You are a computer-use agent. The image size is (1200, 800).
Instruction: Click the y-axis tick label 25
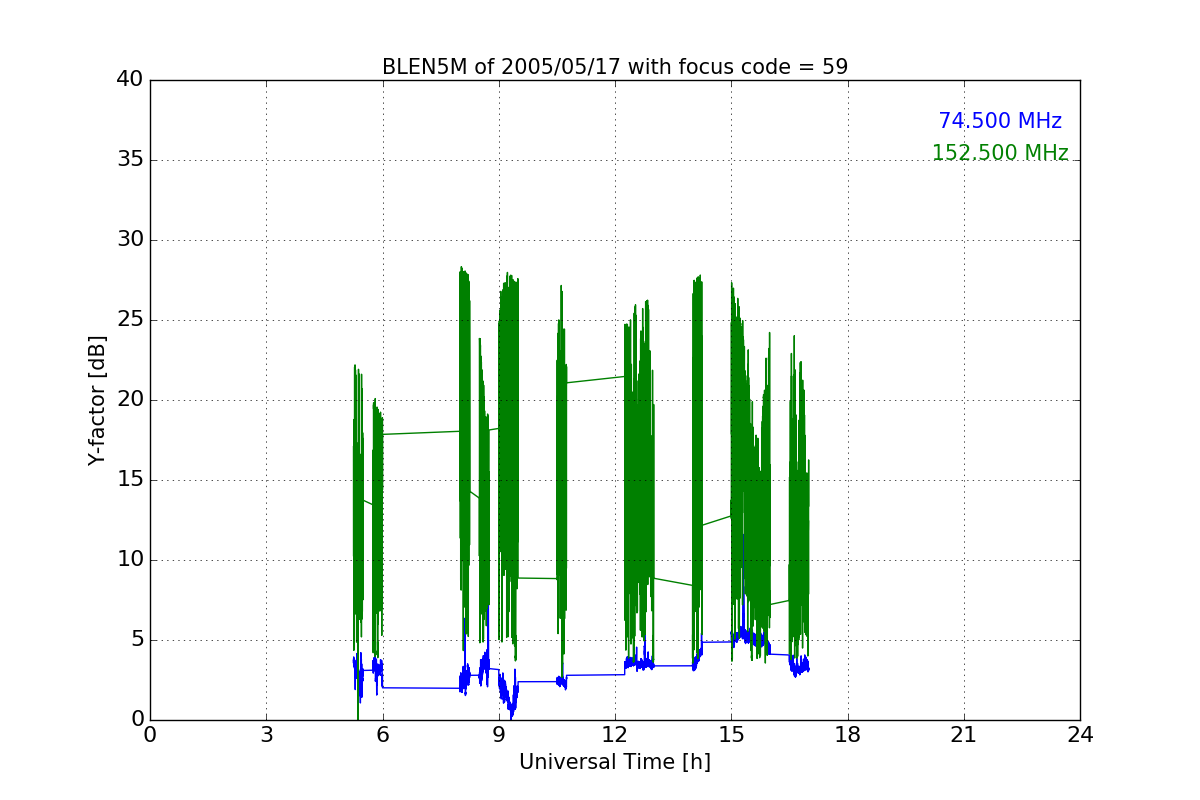(130, 320)
